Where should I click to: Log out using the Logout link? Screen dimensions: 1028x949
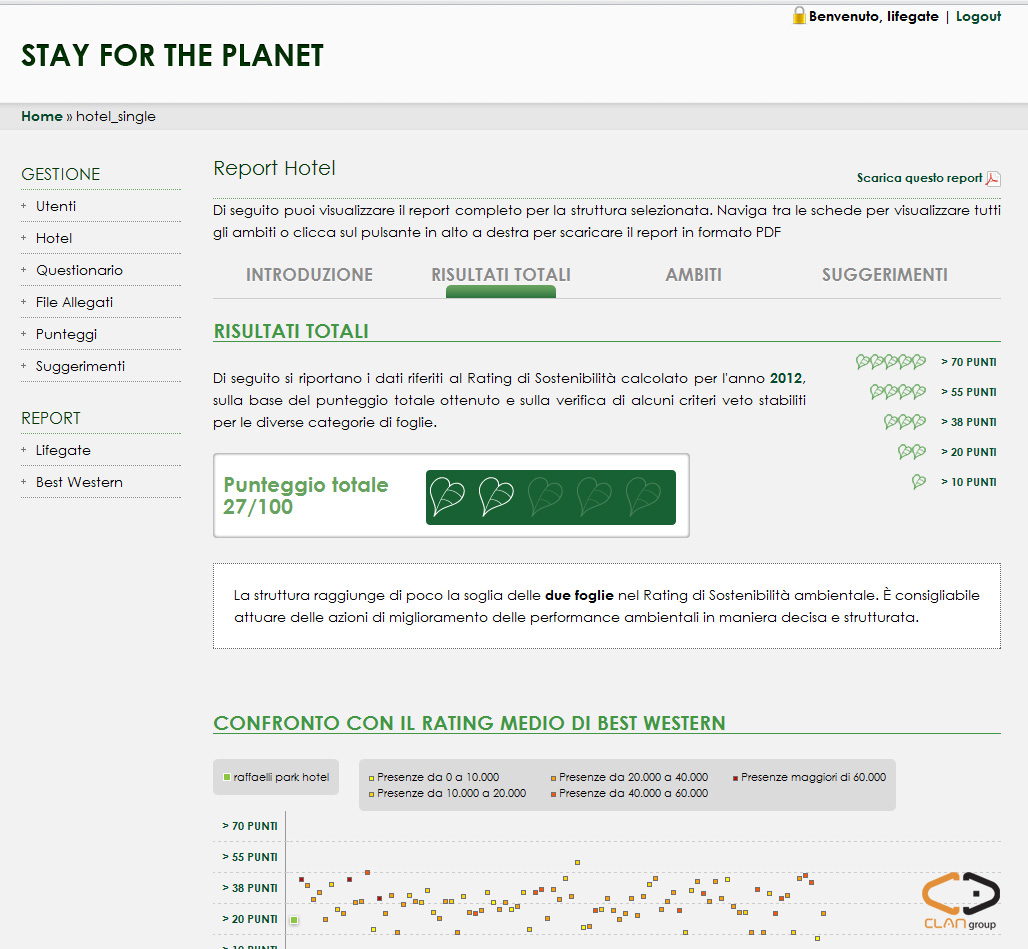coord(978,16)
